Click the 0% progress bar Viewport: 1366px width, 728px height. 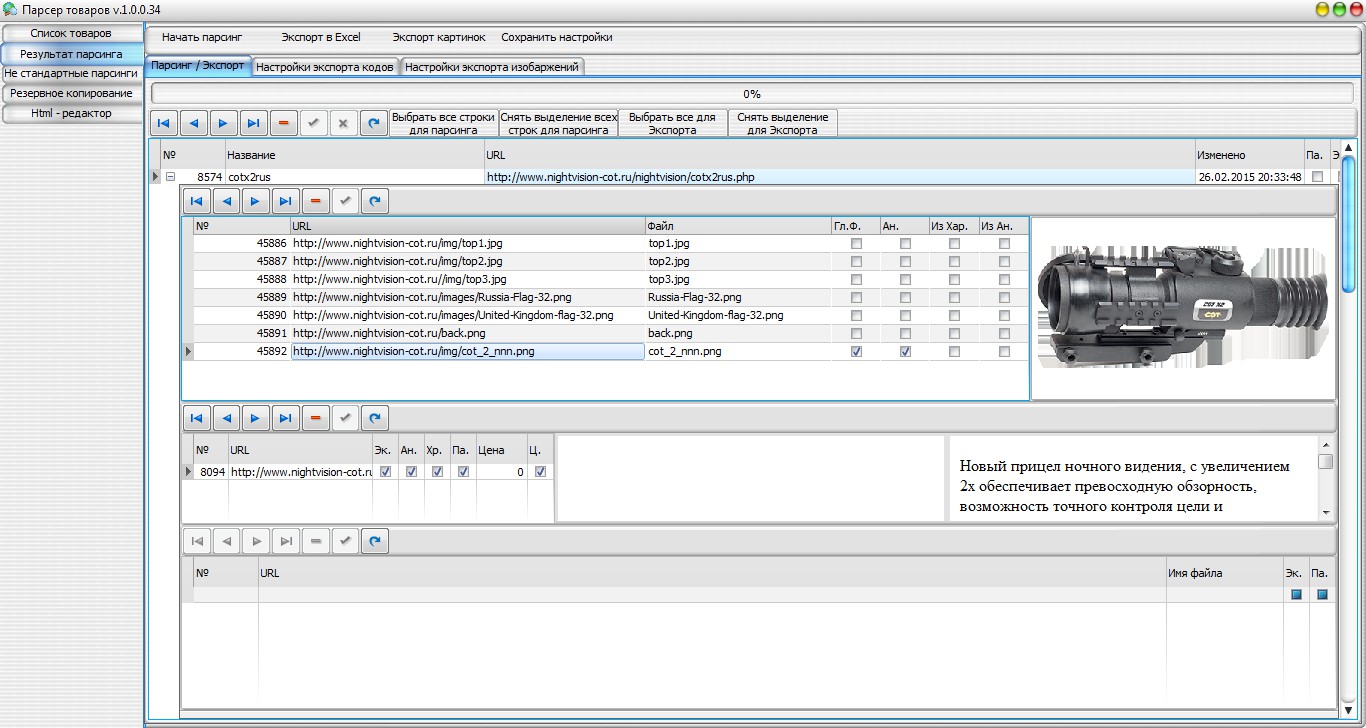(x=752, y=94)
